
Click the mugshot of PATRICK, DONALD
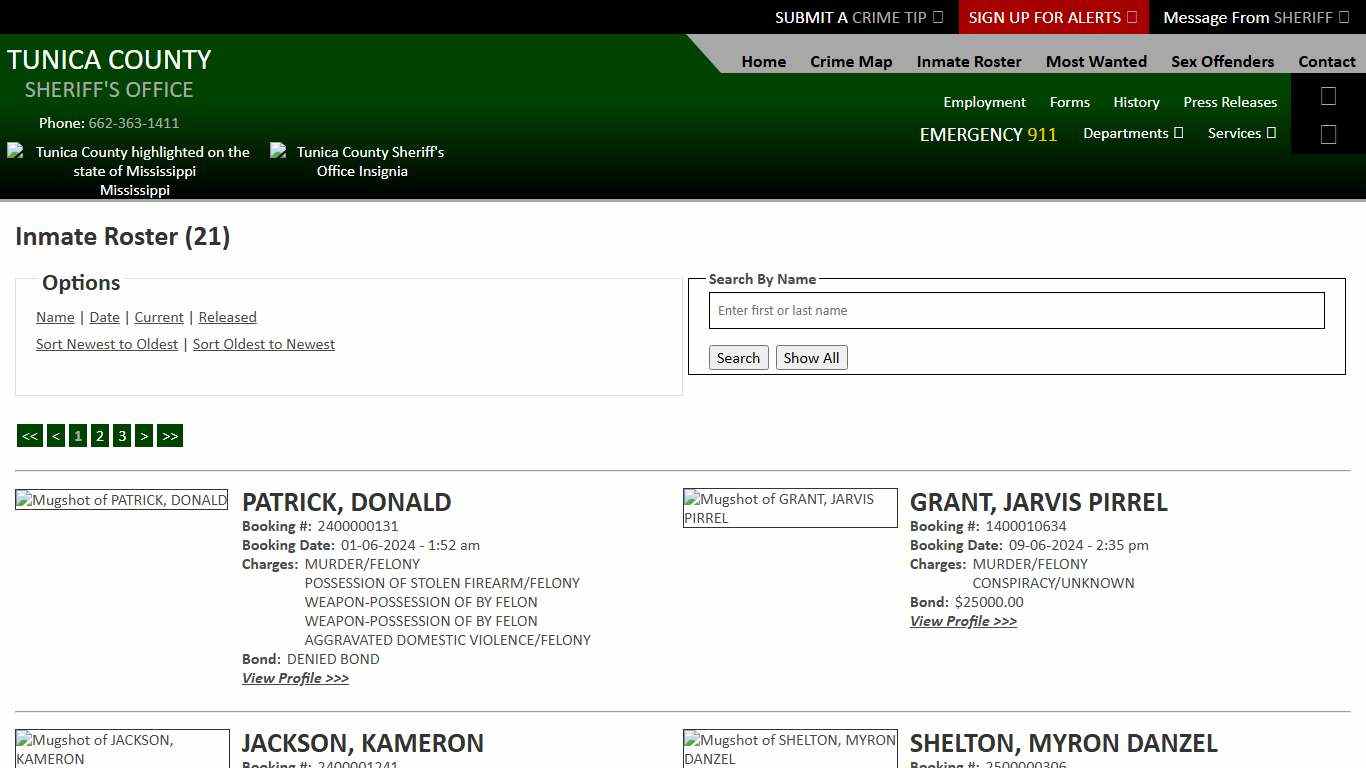point(121,500)
